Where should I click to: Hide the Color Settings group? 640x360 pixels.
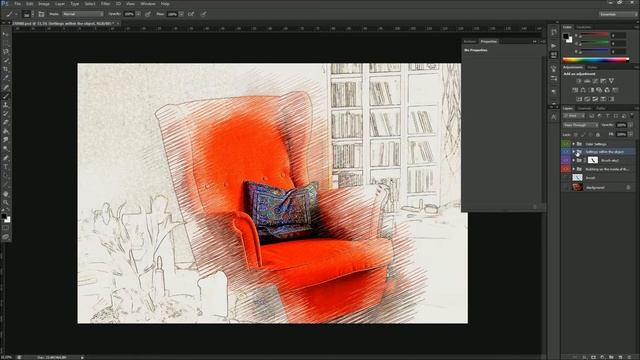566,144
